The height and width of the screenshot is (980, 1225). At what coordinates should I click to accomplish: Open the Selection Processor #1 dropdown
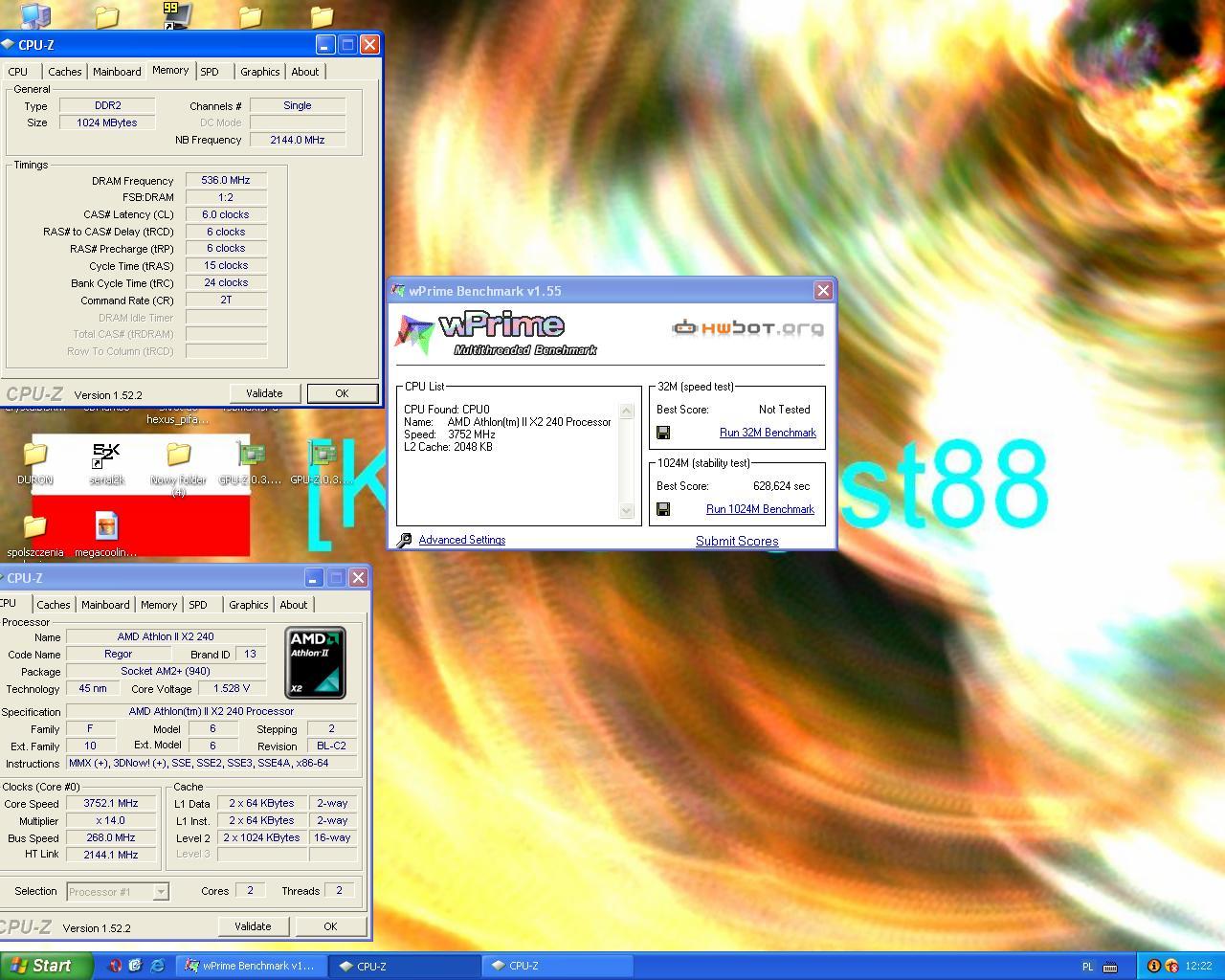[161, 892]
